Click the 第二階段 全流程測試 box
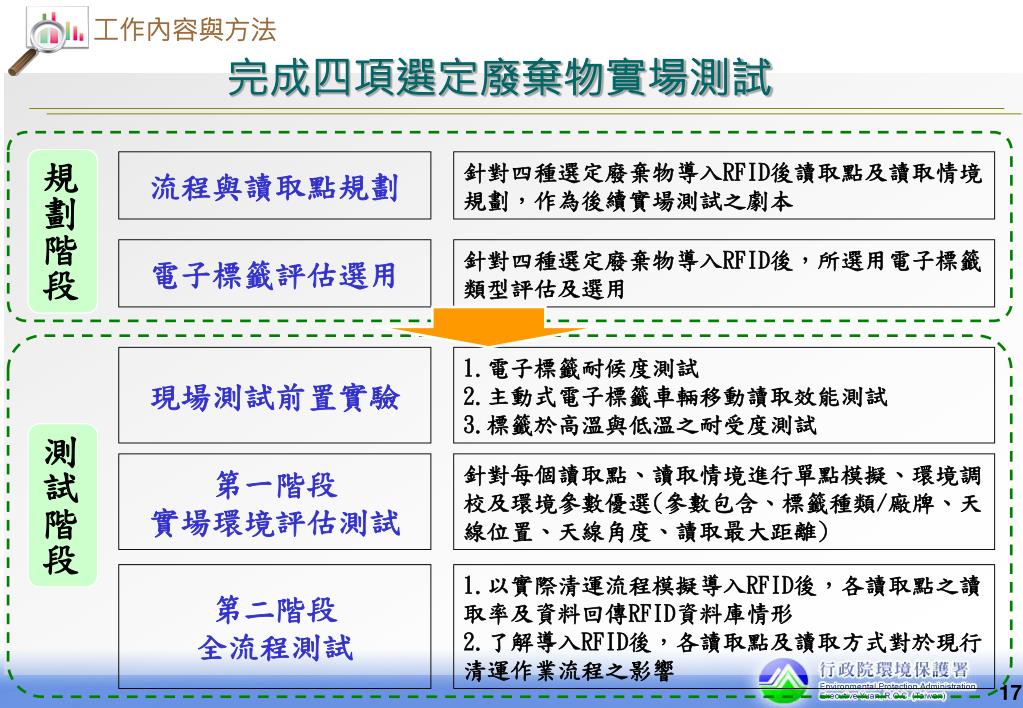The image size is (1023, 708). click(x=275, y=626)
